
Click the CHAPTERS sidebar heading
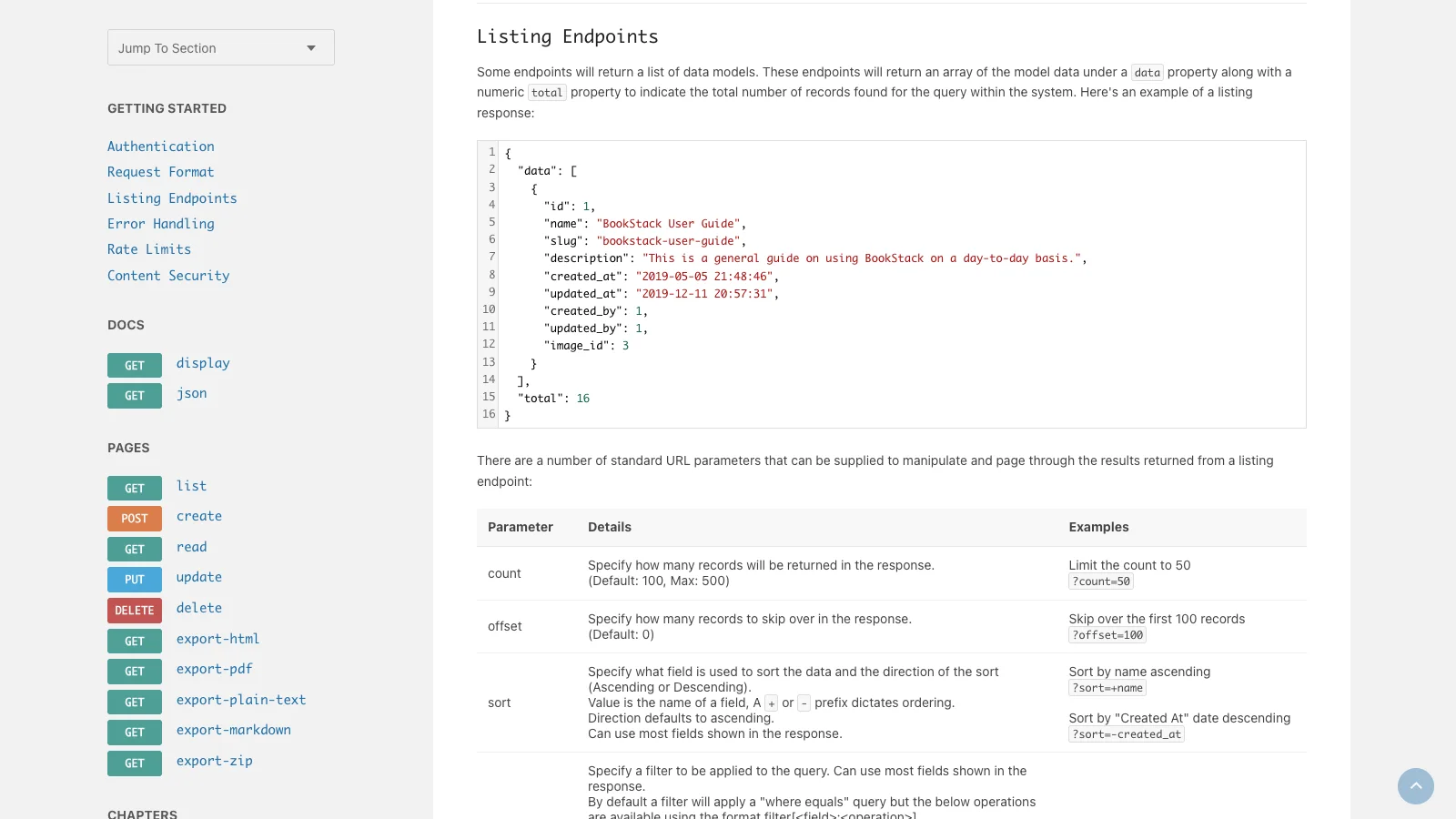point(143,814)
